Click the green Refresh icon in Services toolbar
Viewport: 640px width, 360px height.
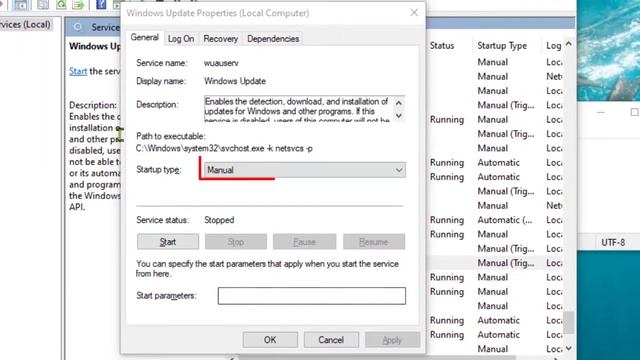pyautogui.click(x=61, y=4)
